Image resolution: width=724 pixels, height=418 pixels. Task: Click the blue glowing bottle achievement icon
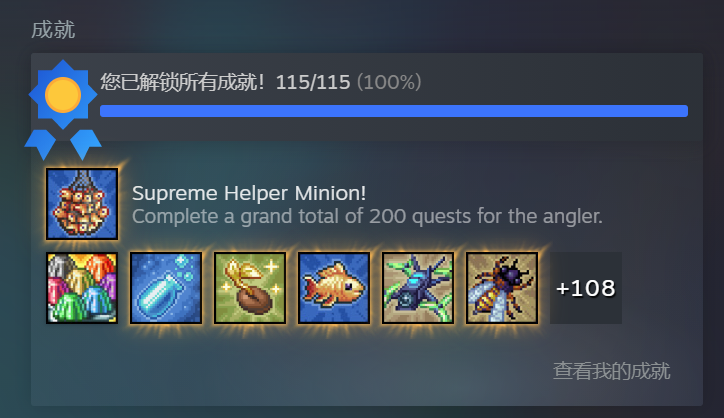point(166,288)
